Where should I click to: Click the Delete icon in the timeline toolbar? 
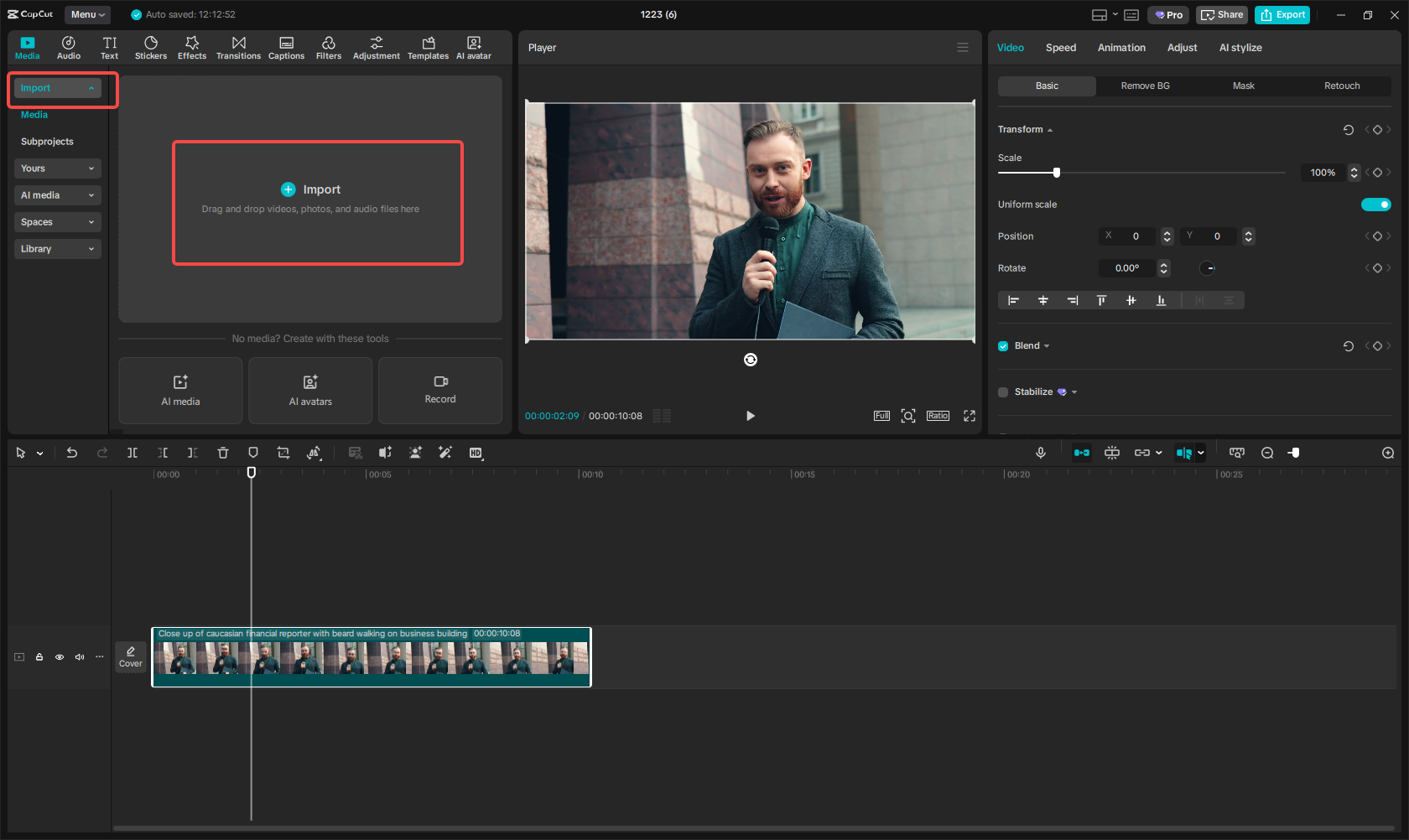click(x=222, y=453)
